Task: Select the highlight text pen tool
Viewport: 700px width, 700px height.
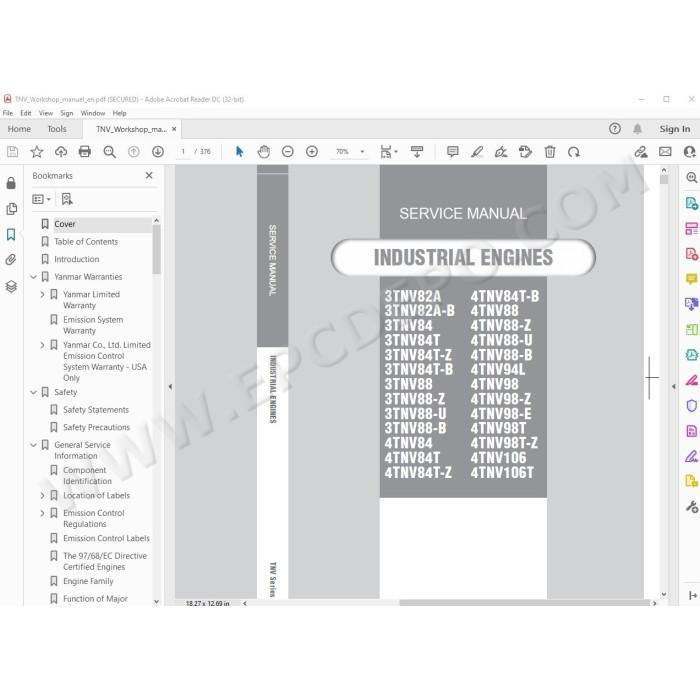Action: (x=477, y=152)
